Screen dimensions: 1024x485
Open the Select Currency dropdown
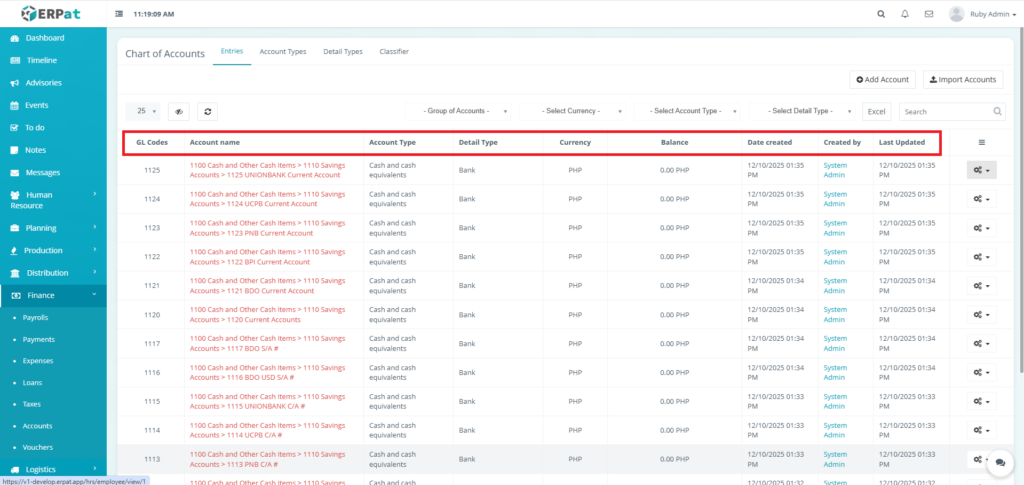tap(573, 112)
